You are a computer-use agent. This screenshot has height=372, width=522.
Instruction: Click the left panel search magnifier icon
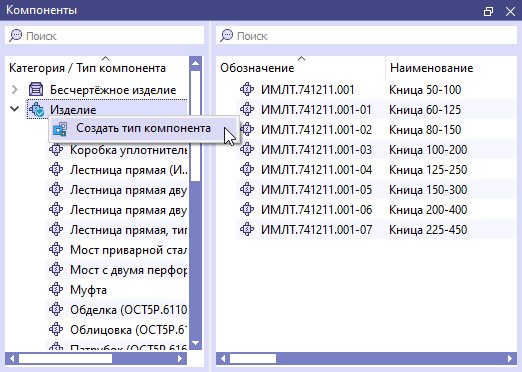coord(15,35)
